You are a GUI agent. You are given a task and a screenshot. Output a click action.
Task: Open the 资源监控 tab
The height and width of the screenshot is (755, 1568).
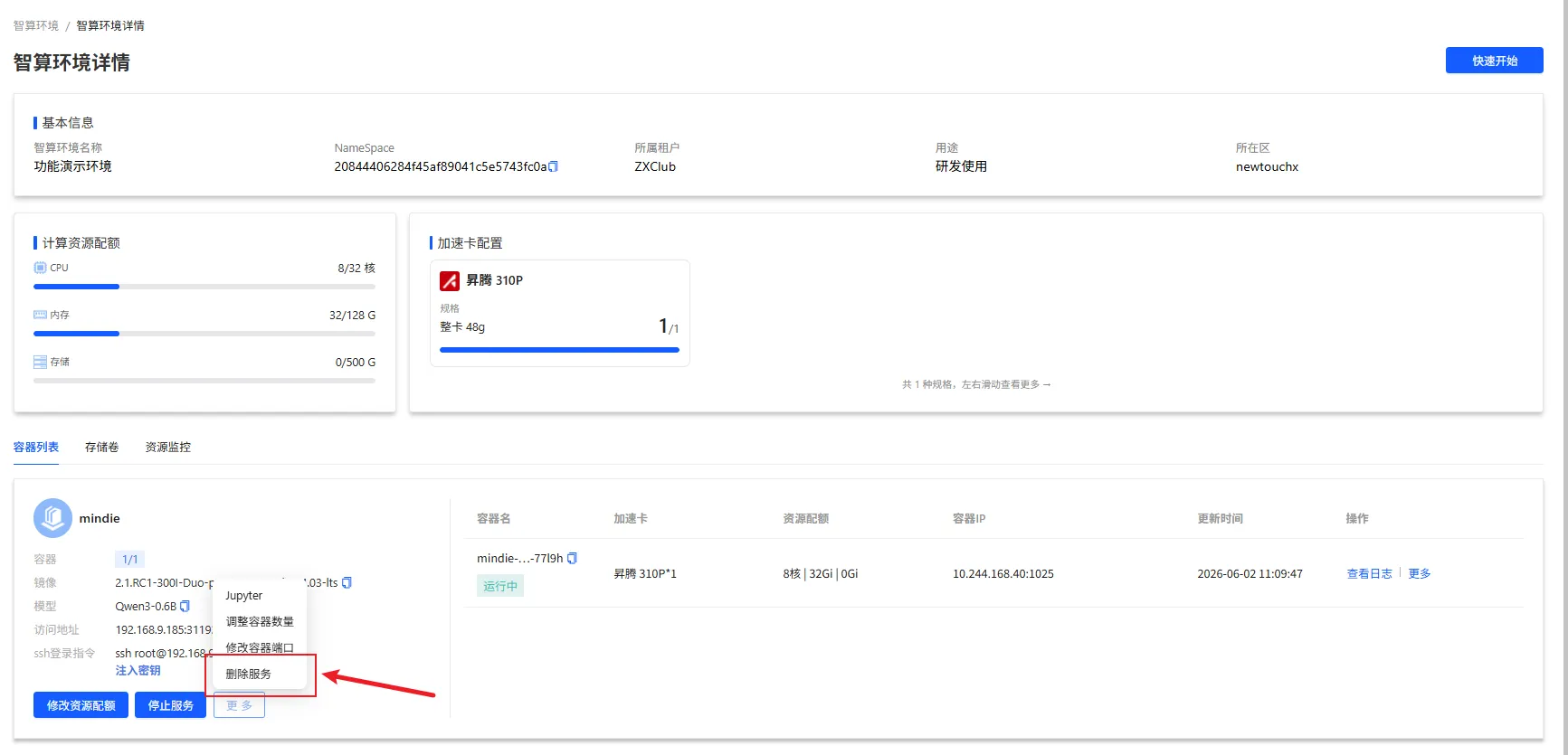[167, 448]
